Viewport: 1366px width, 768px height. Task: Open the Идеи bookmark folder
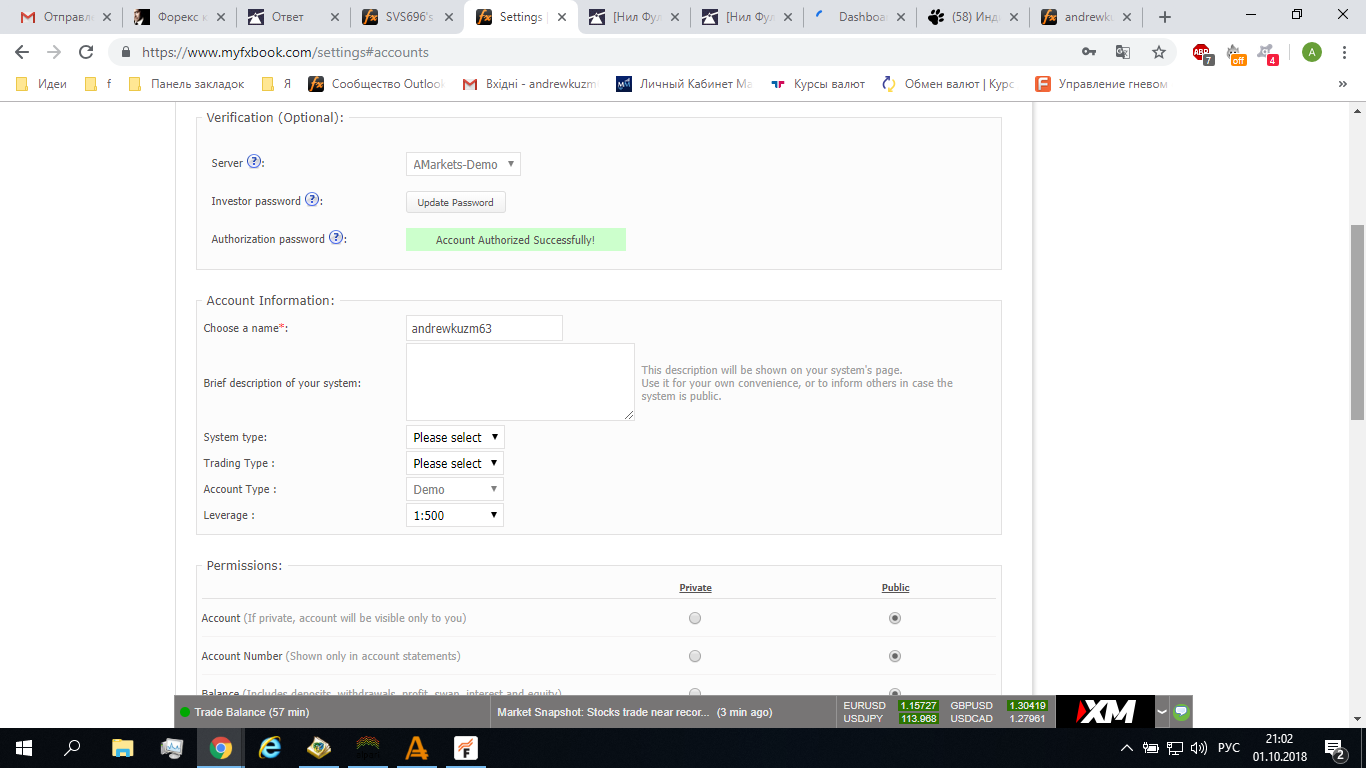pos(43,84)
